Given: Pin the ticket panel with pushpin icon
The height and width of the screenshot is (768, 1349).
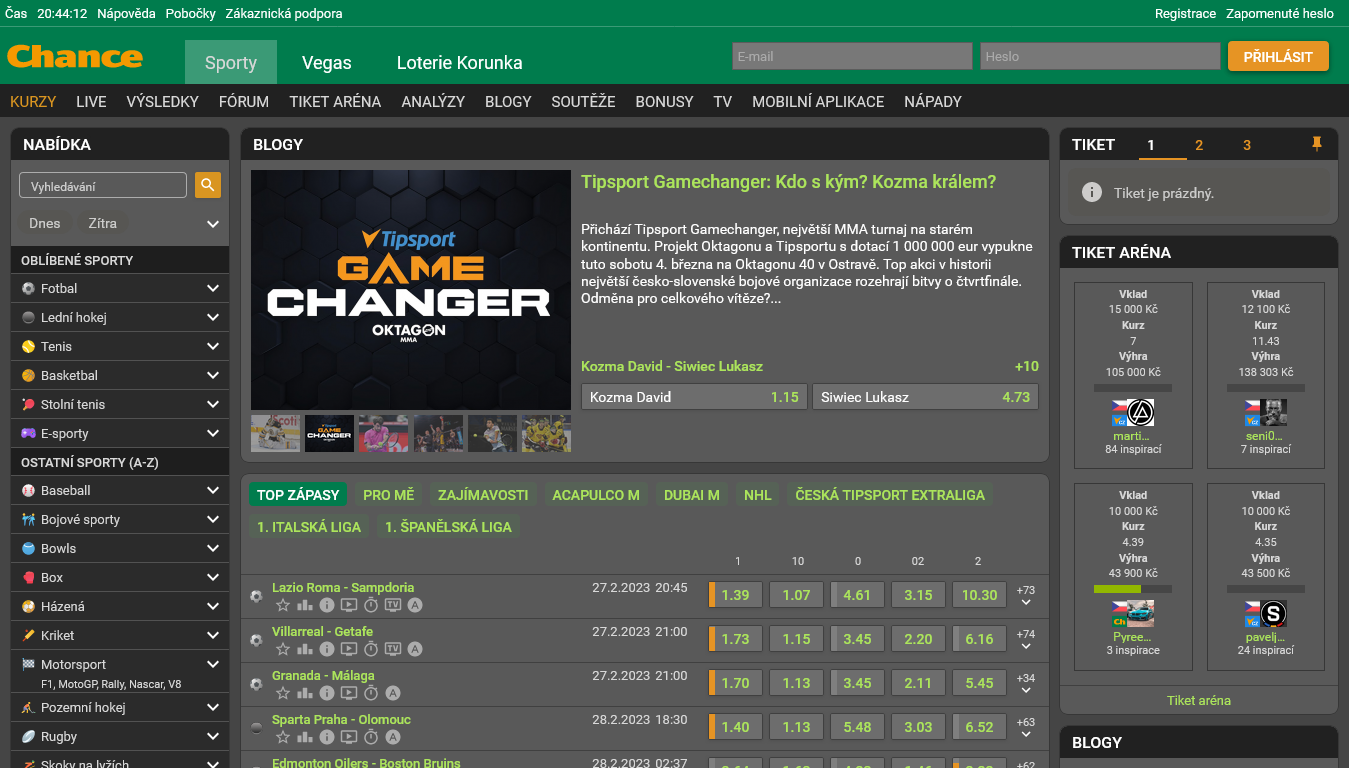Looking at the screenshot, I should (1316, 145).
